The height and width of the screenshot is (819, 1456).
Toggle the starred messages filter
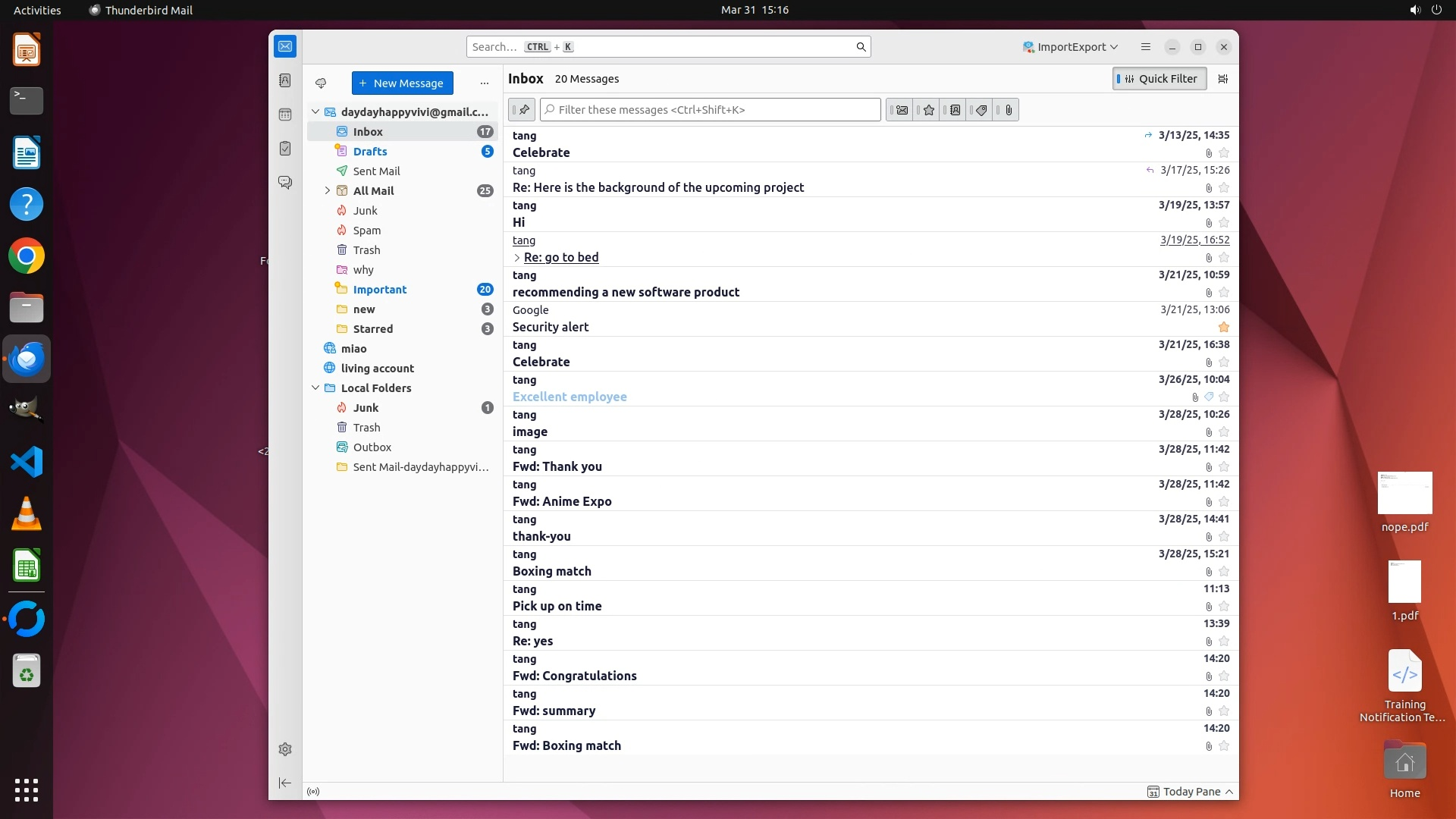(928, 110)
